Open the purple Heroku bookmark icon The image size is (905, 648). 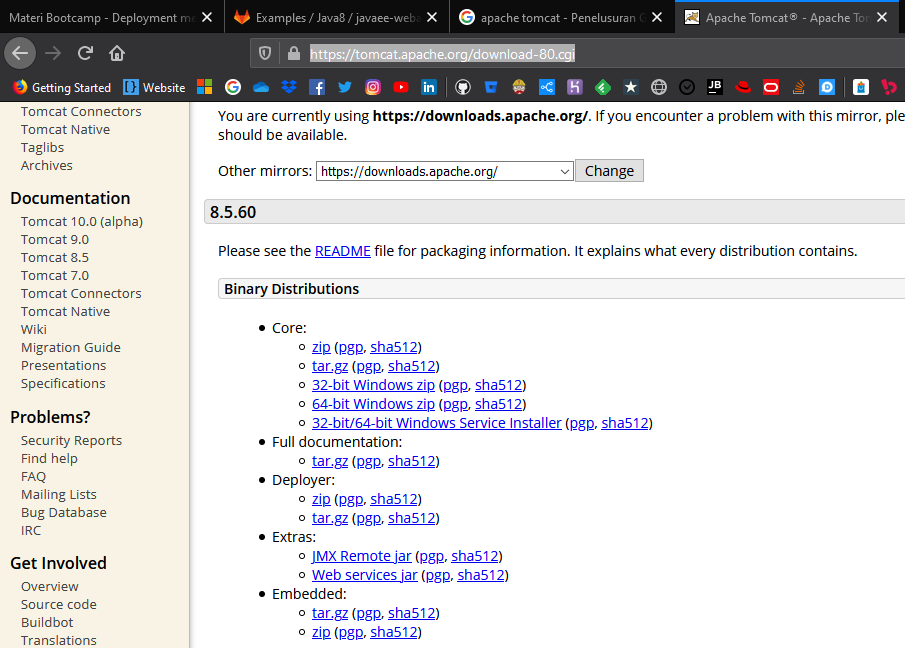click(575, 87)
